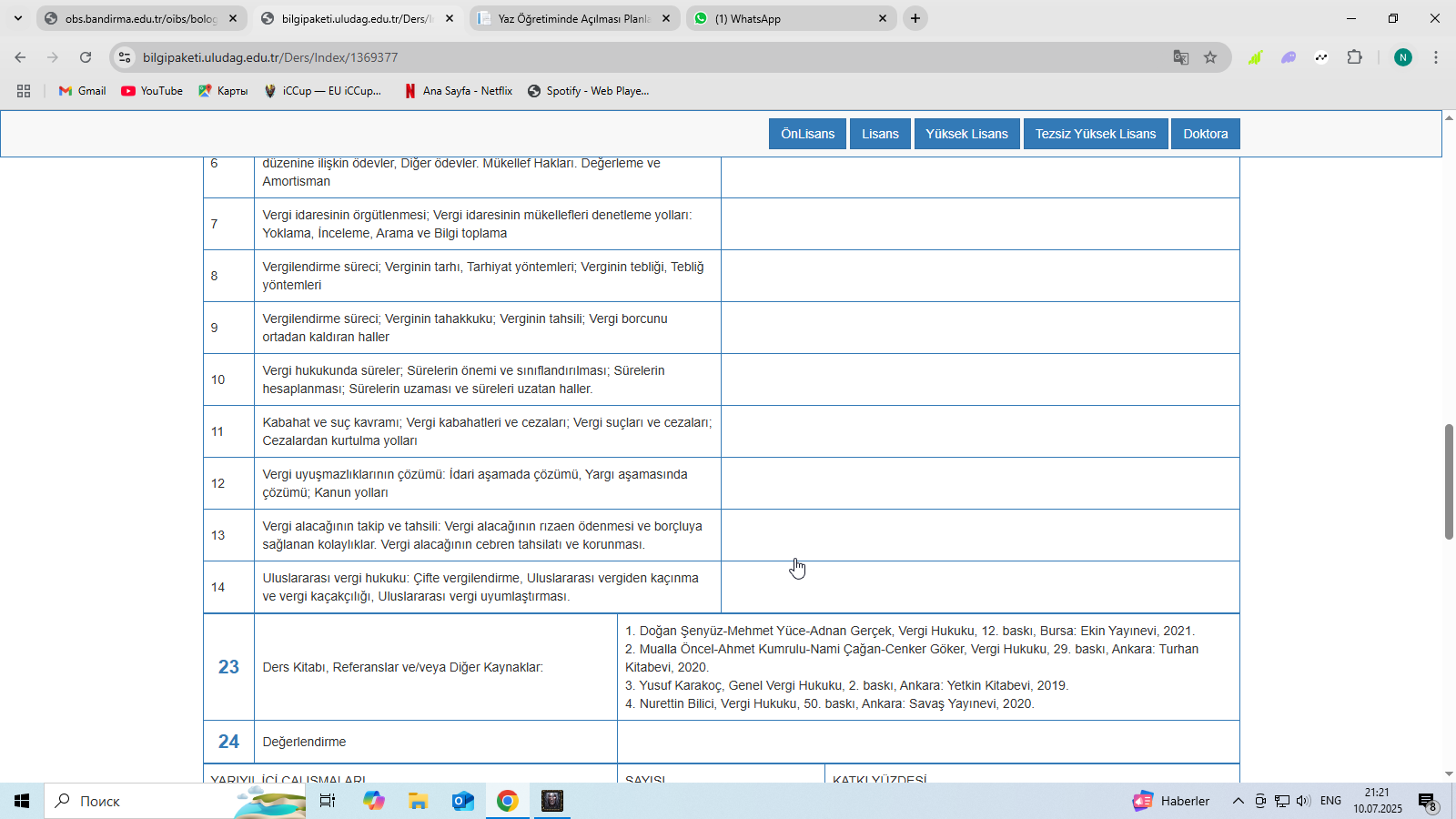Screen dimensions: 1456x819
Task: Open the tab search dropdown arrow
Action: [x=17, y=18]
